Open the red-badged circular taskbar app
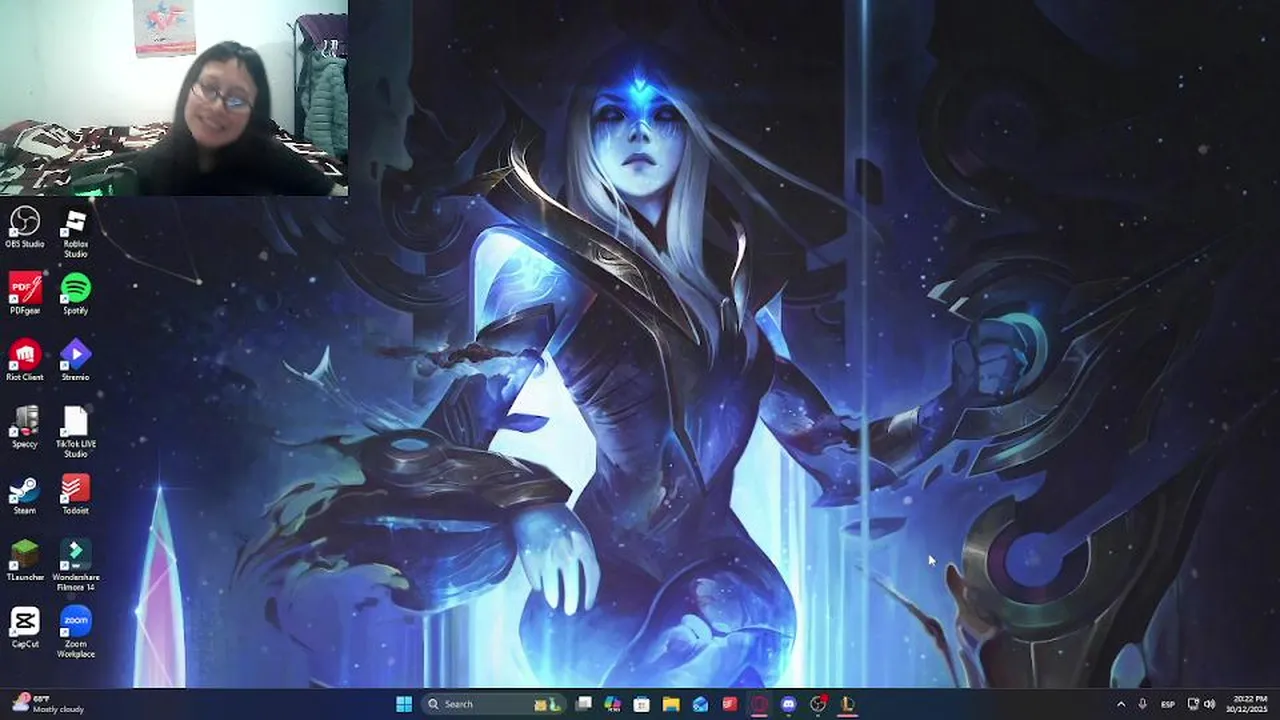 click(818, 704)
